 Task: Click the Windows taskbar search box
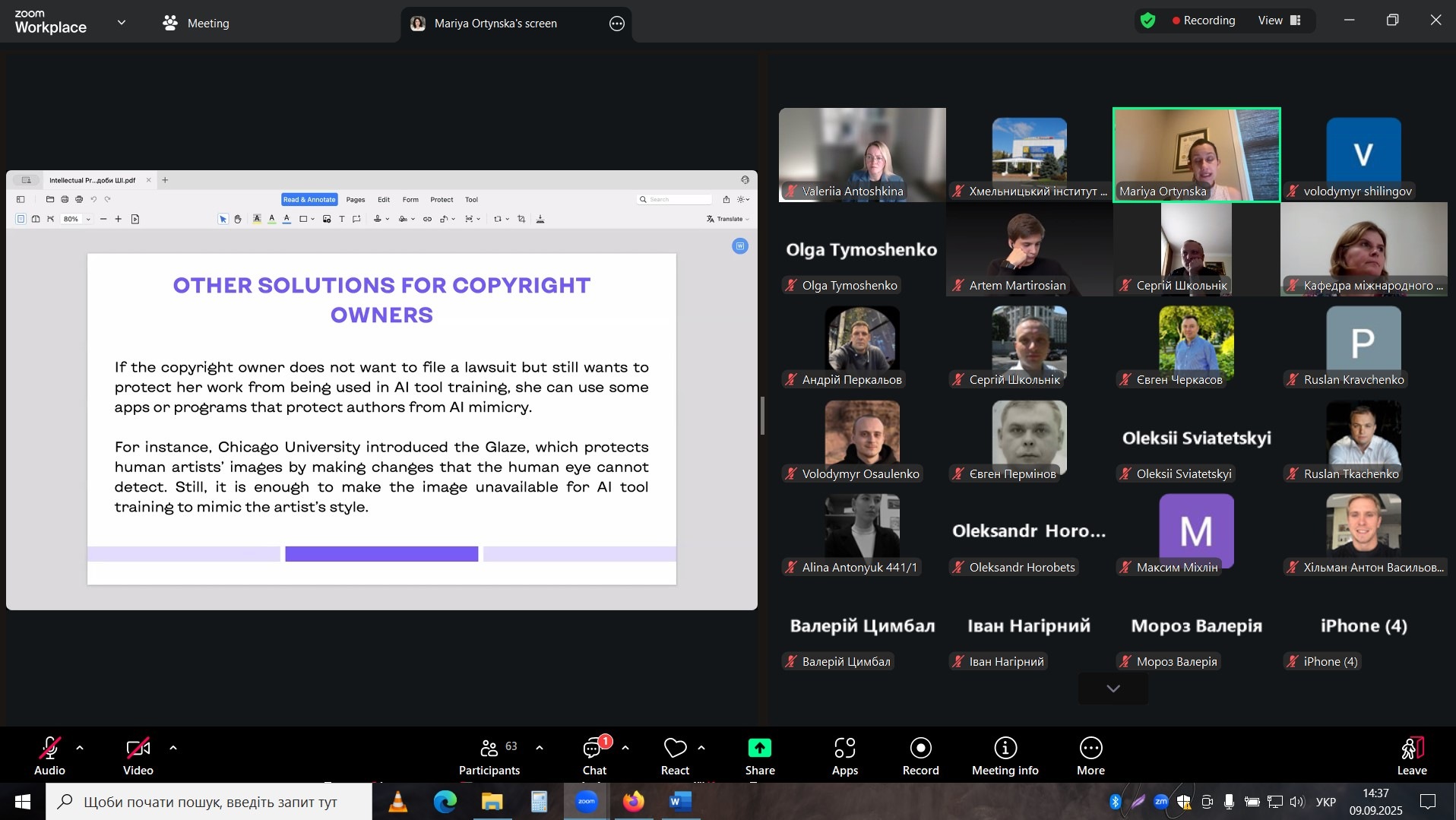tap(209, 802)
